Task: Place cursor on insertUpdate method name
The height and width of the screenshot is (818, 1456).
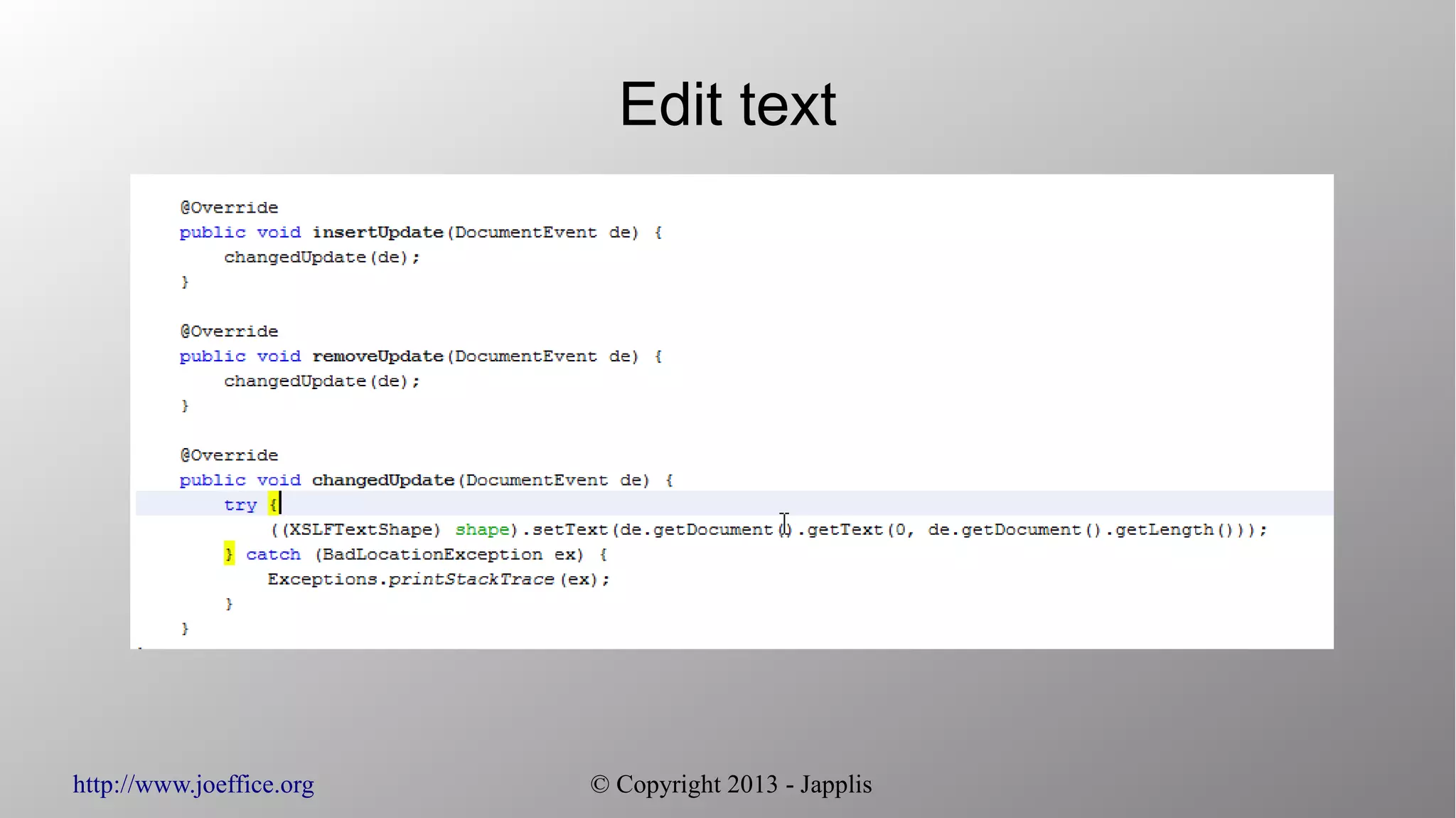Action: pyautogui.click(x=378, y=233)
